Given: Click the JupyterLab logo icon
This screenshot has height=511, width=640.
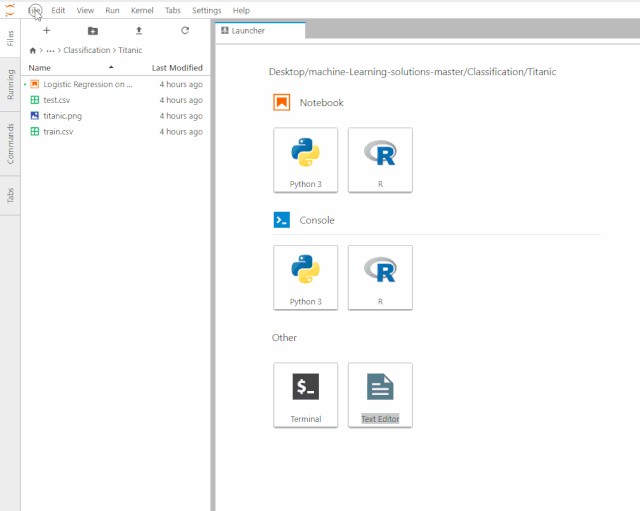Looking at the screenshot, I should pyautogui.click(x=10, y=10).
